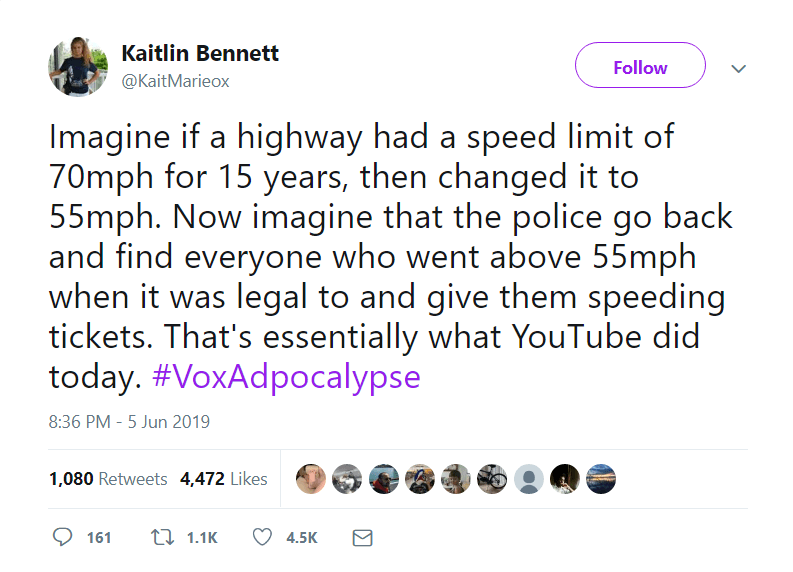The width and height of the screenshot is (793, 572).
Task: Expand the tweet options chevron menu
Action: tap(739, 69)
